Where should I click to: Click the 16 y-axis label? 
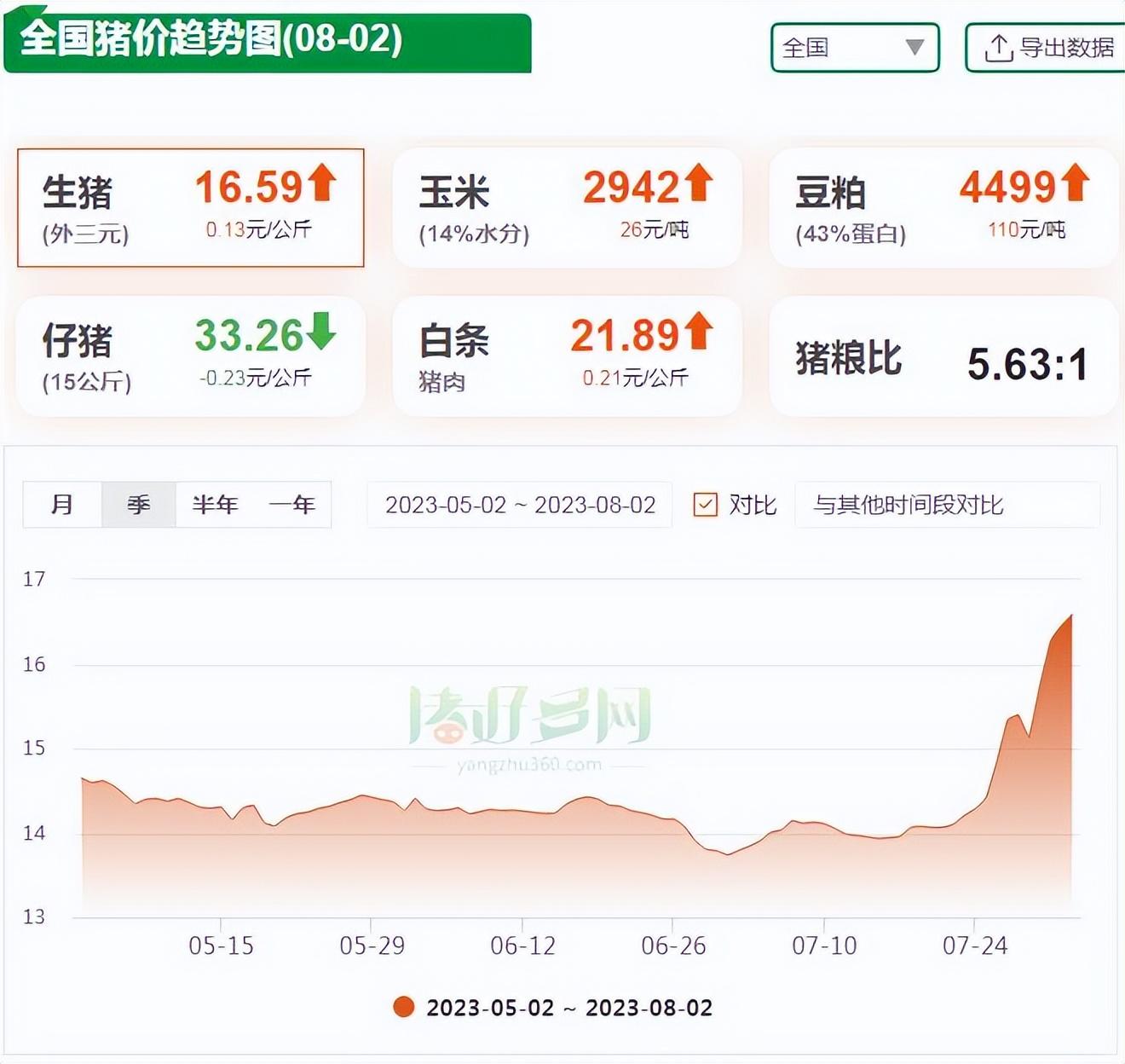tap(34, 664)
